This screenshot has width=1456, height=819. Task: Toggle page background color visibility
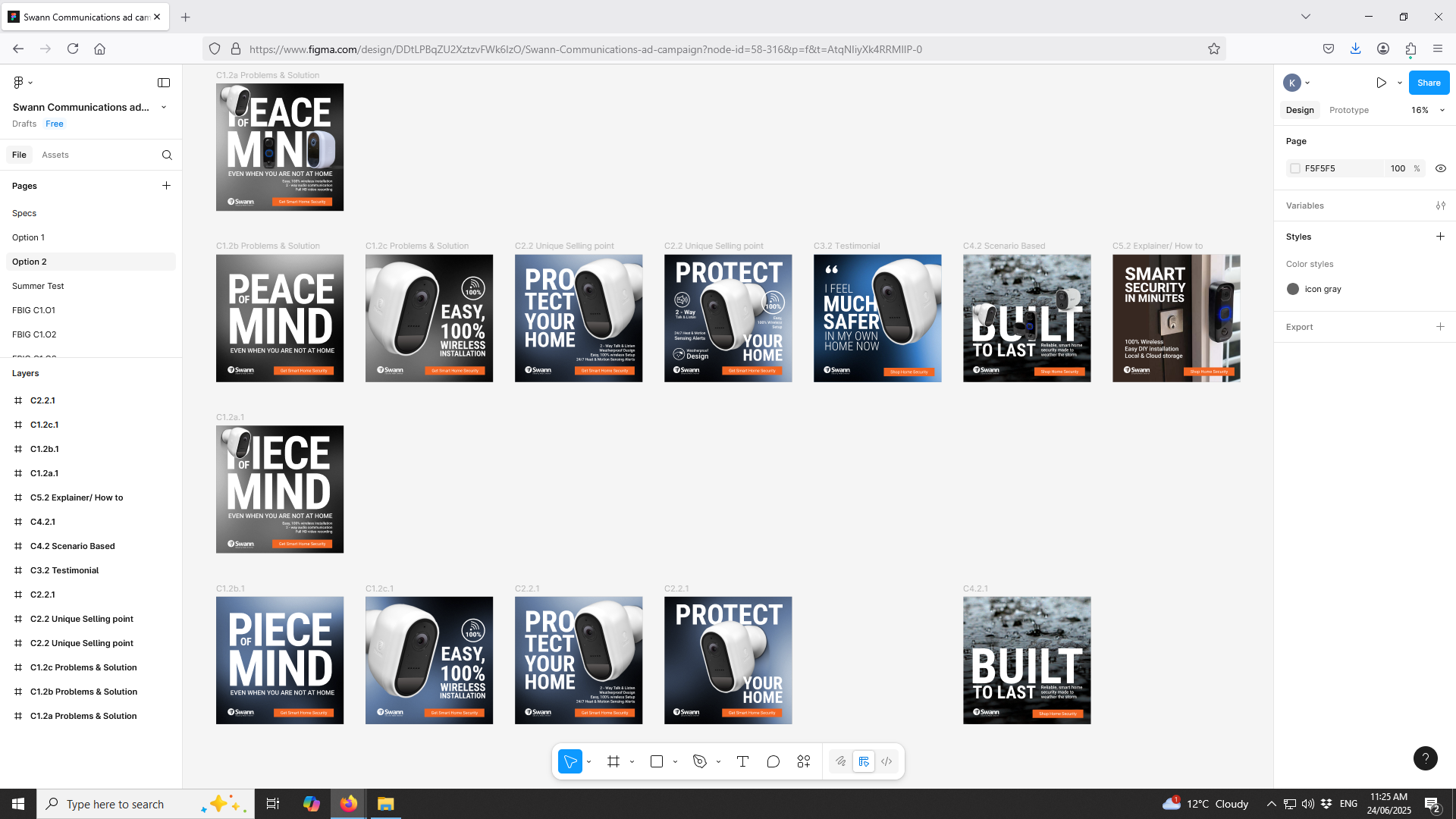[1441, 168]
